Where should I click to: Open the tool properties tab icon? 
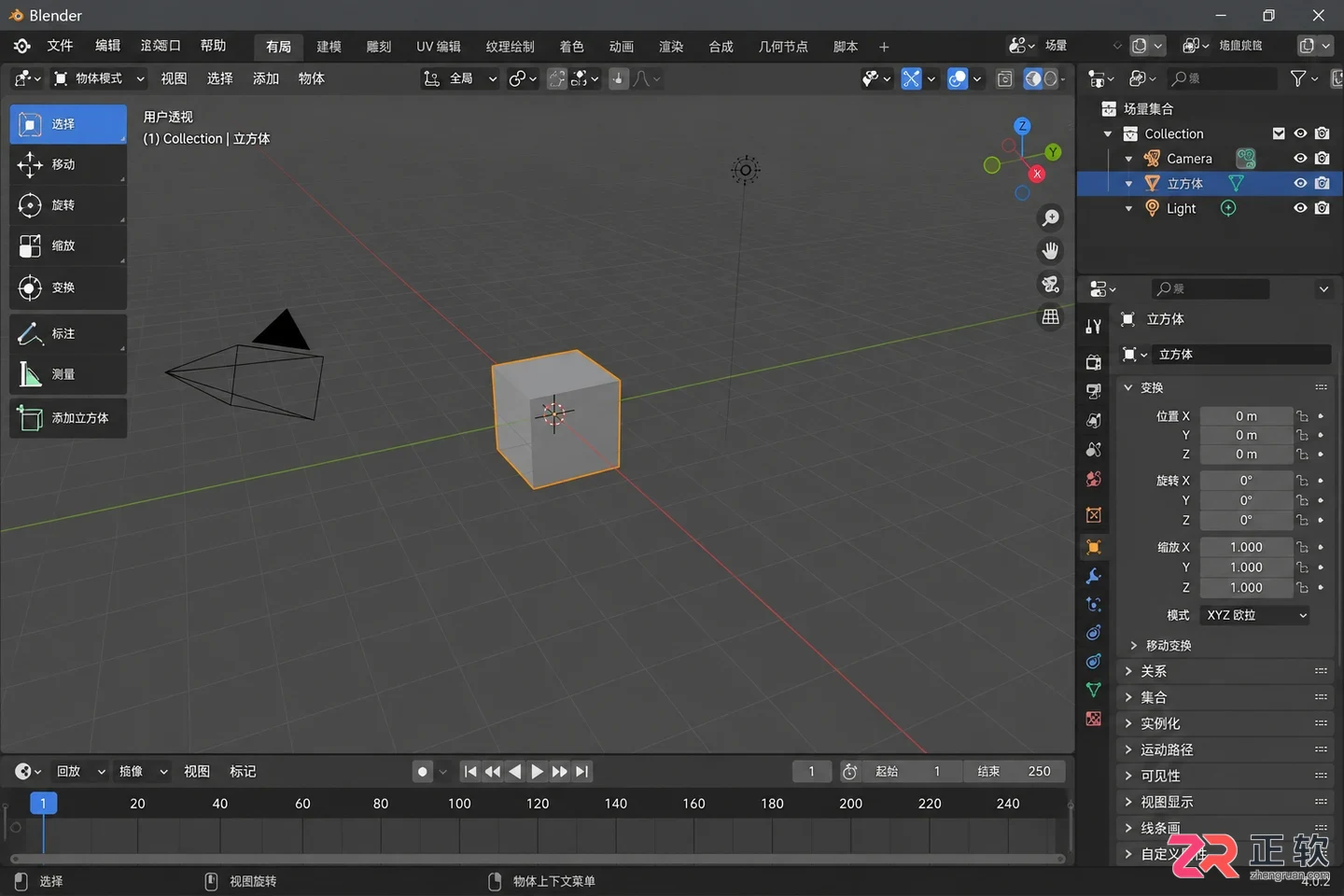pyautogui.click(x=1094, y=326)
